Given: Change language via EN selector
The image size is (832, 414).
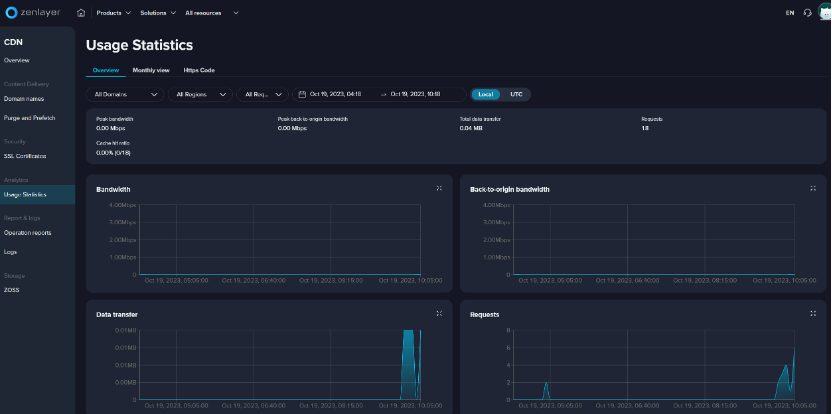Looking at the screenshot, I should (x=790, y=13).
